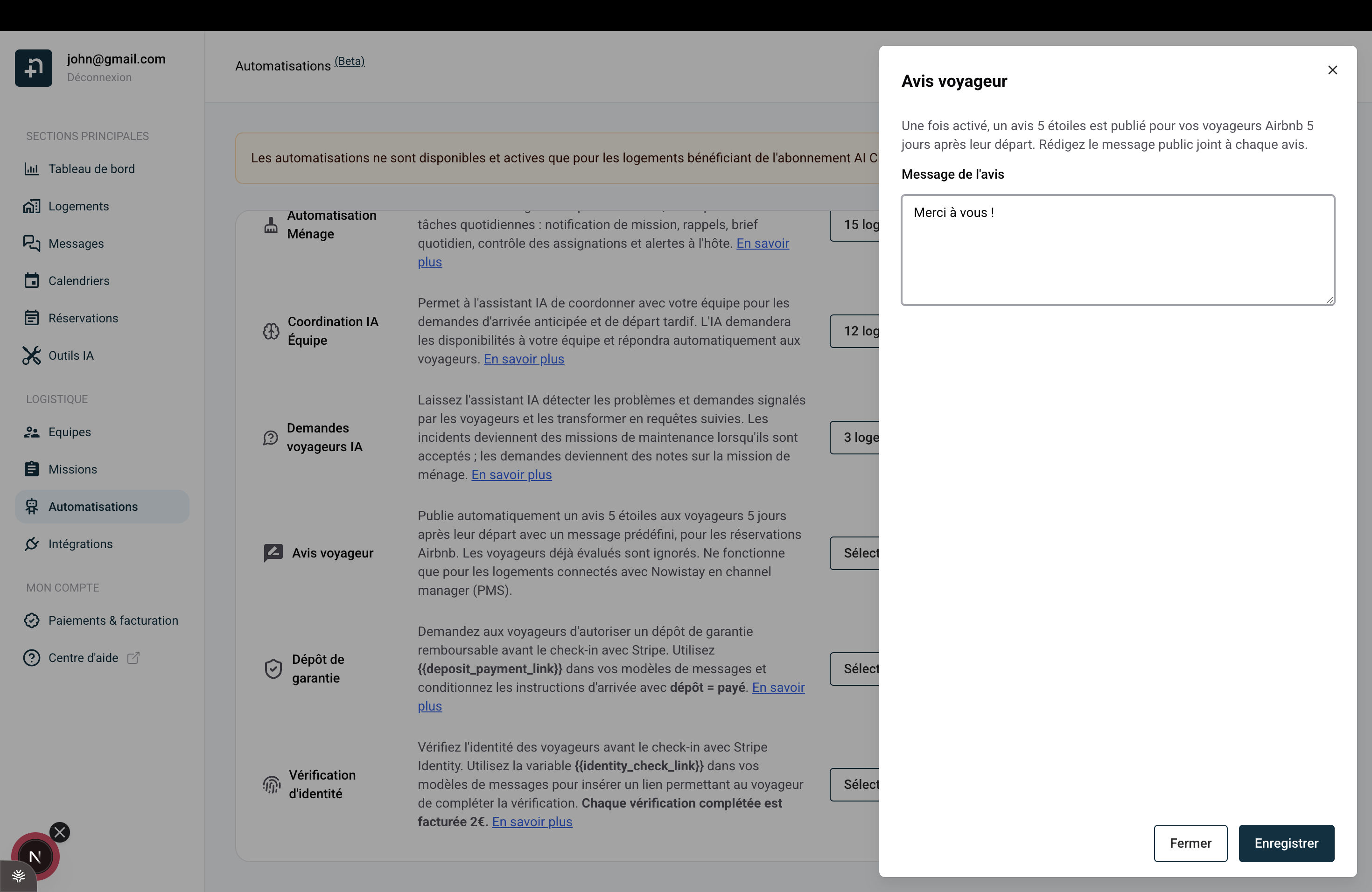
Task: Click the Calendriers calendar icon
Action: [32, 281]
